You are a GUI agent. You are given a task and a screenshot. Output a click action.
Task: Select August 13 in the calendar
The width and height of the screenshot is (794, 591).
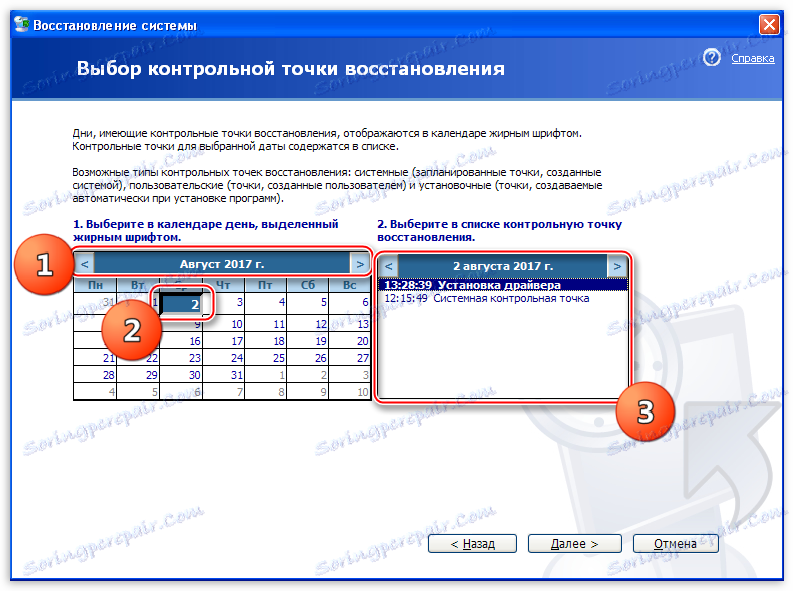[x=349, y=324]
